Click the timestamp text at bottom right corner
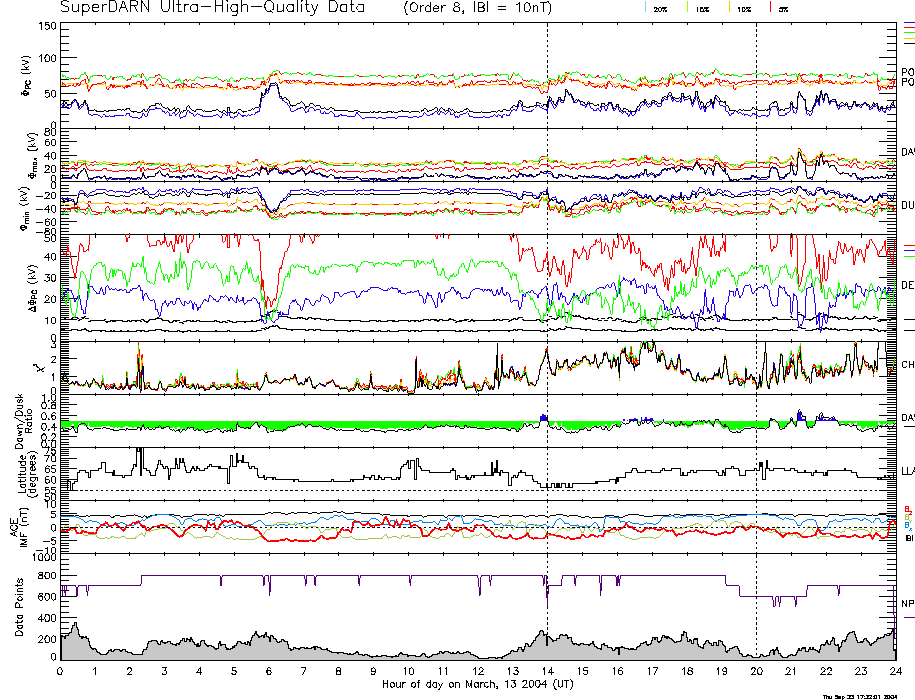Viewport: 915px width, 700px height. 857,696
